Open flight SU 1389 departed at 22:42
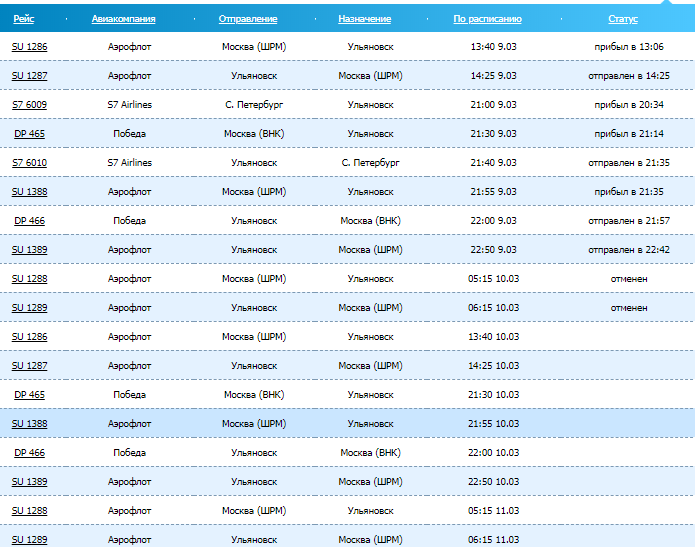Image resolution: width=695 pixels, height=547 pixels. pos(29,249)
